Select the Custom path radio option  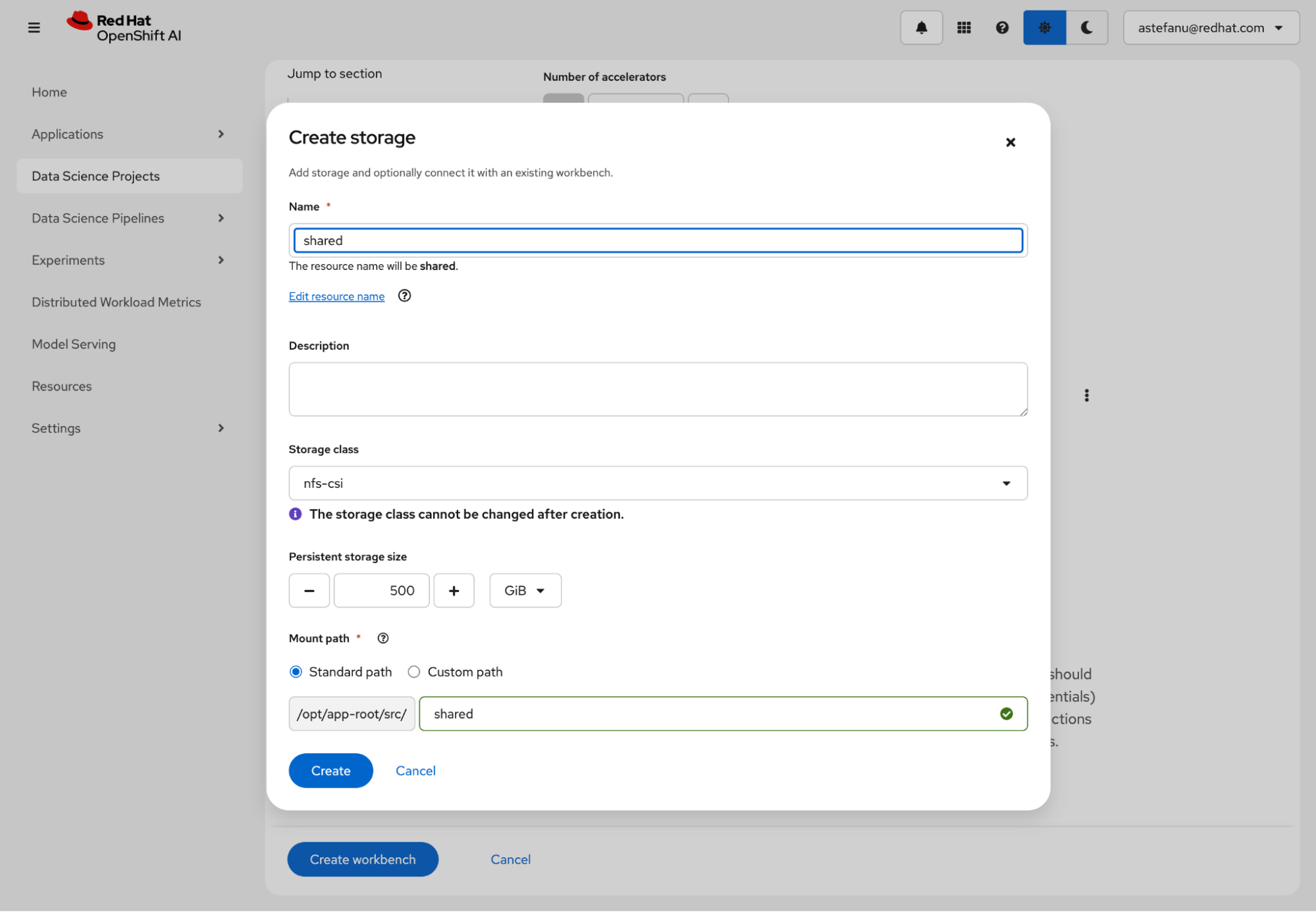pos(414,672)
